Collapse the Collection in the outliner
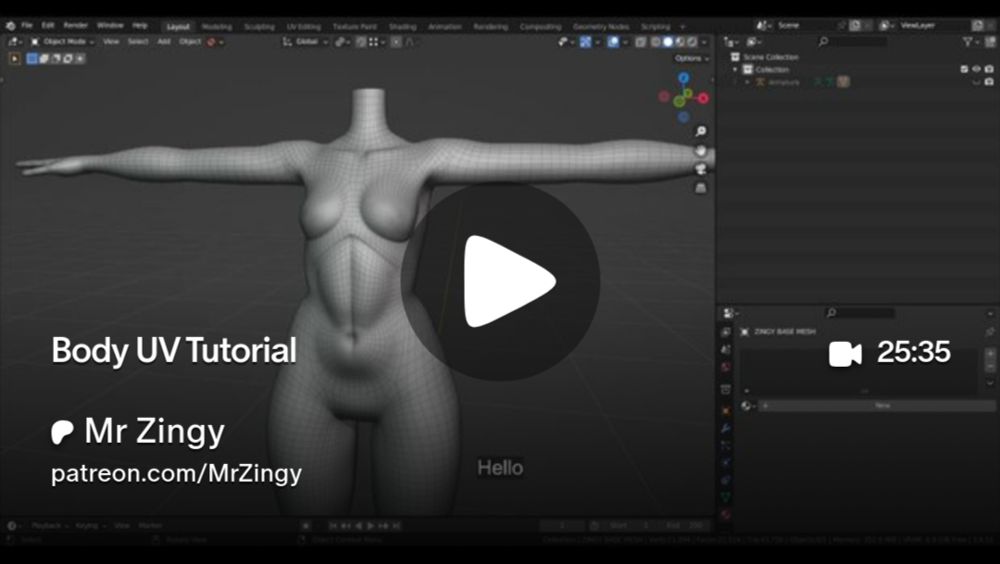Viewport: 1000px width, 564px height. (x=735, y=70)
